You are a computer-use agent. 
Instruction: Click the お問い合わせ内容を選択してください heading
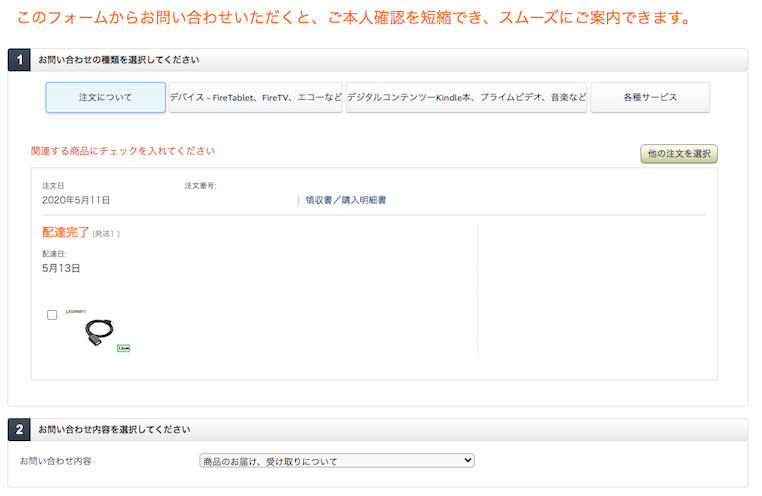(x=114, y=430)
